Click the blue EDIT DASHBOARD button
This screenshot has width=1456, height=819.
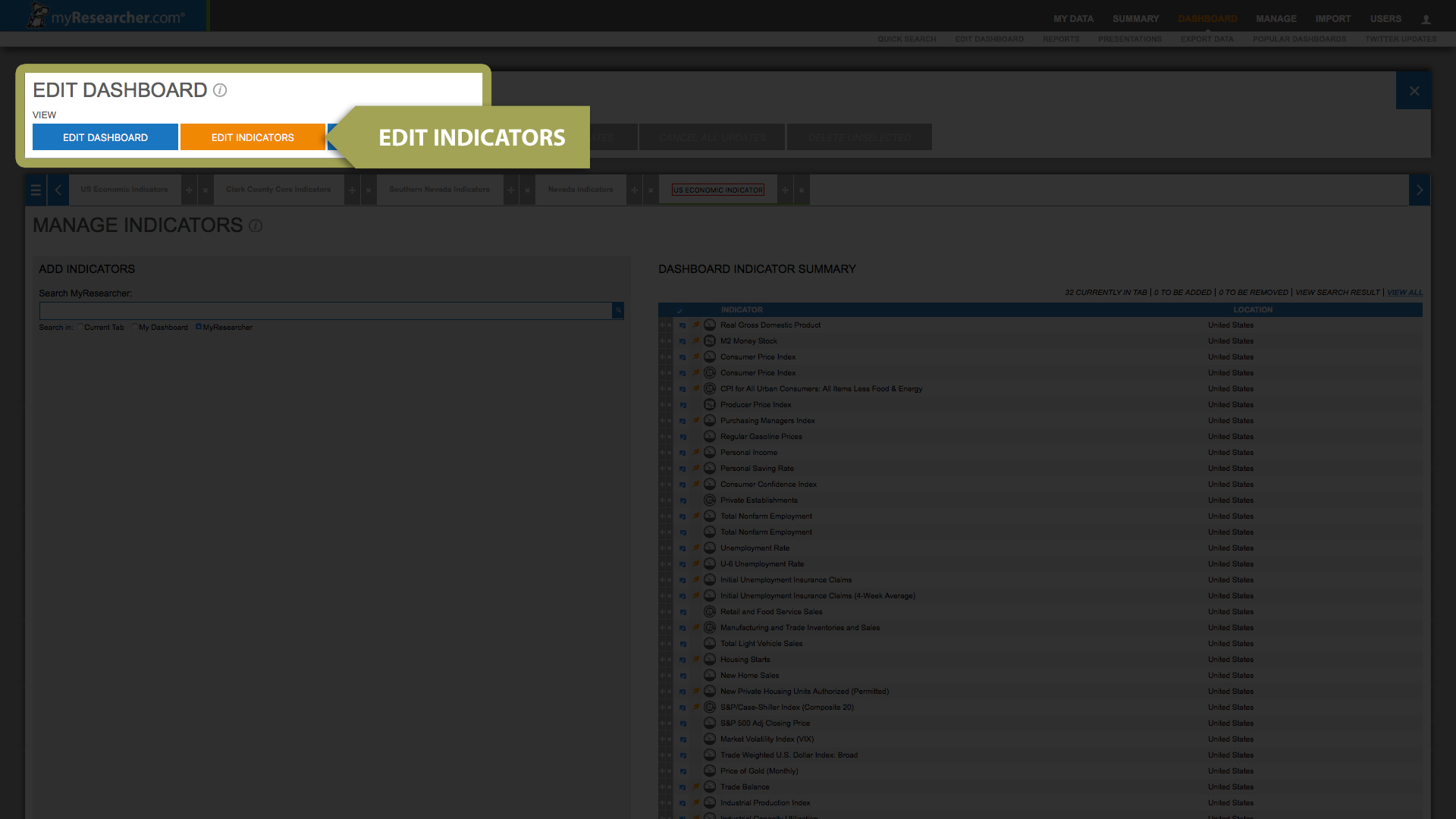click(x=105, y=137)
